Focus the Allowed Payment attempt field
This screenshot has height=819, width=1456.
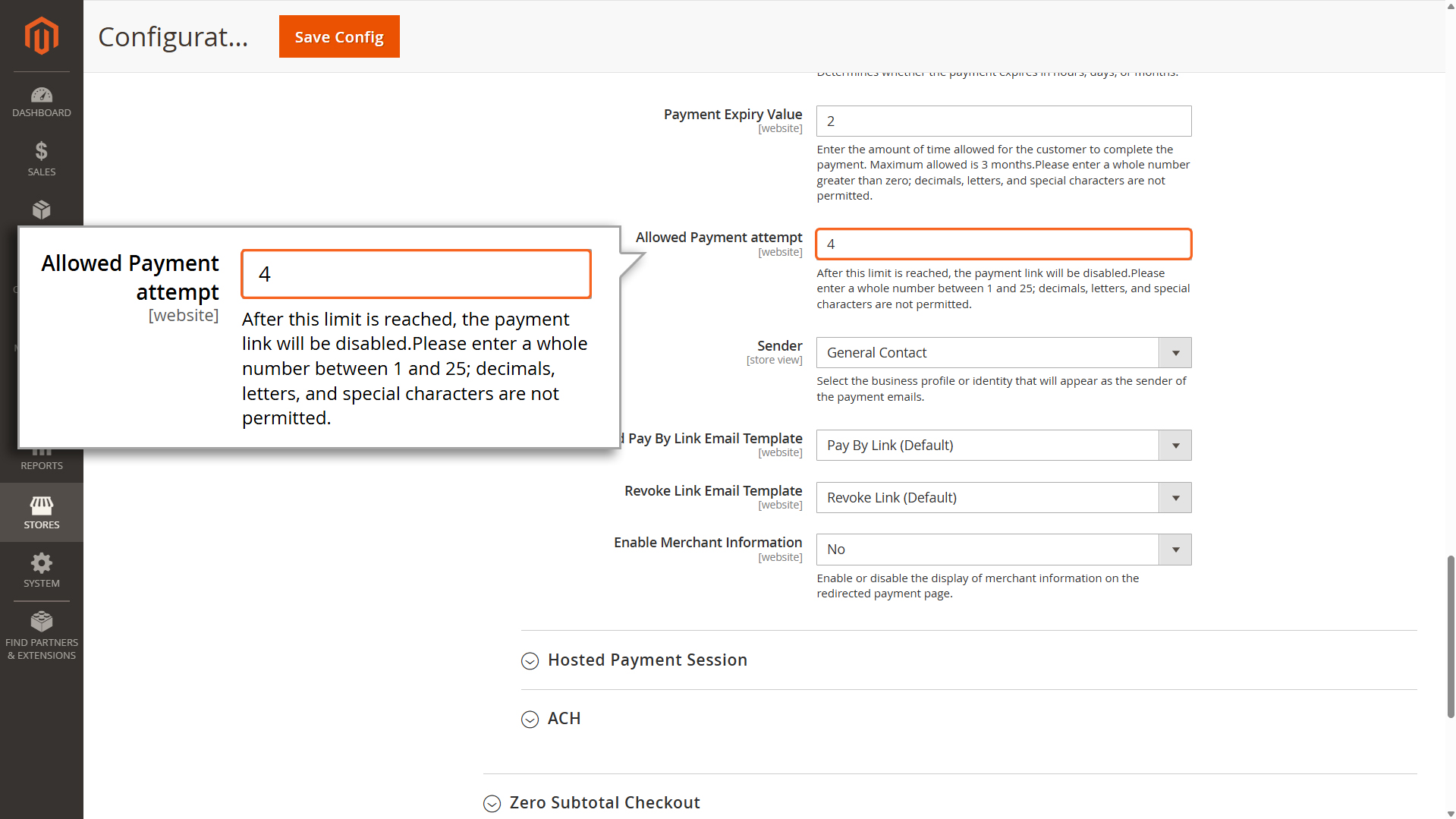tap(1003, 244)
